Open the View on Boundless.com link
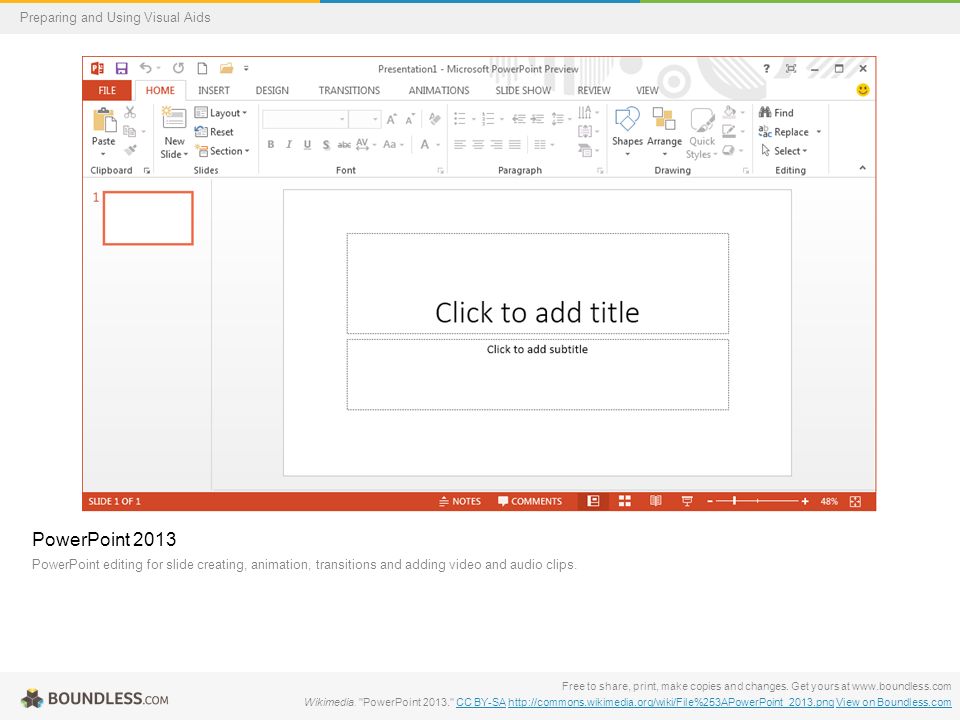Screen dimensions: 960x720 [894, 702]
